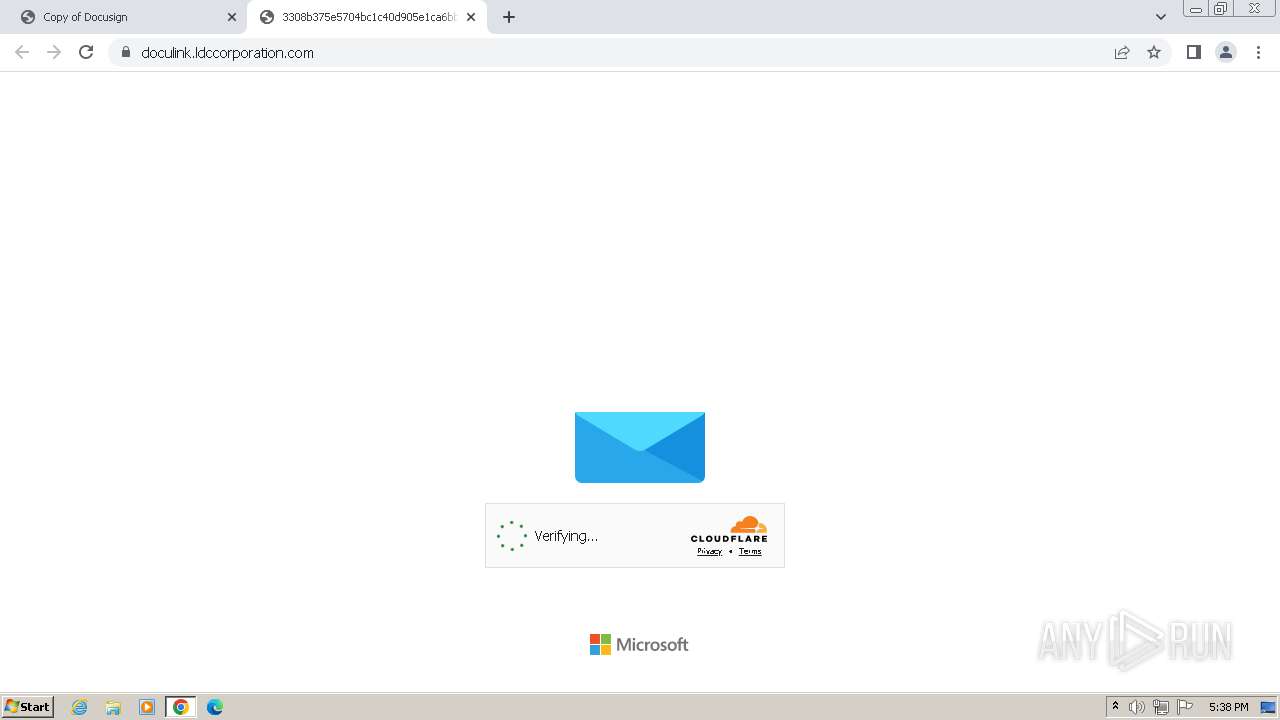1280x720 pixels.
Task: Reload the current page
Action: click(86, 52)
